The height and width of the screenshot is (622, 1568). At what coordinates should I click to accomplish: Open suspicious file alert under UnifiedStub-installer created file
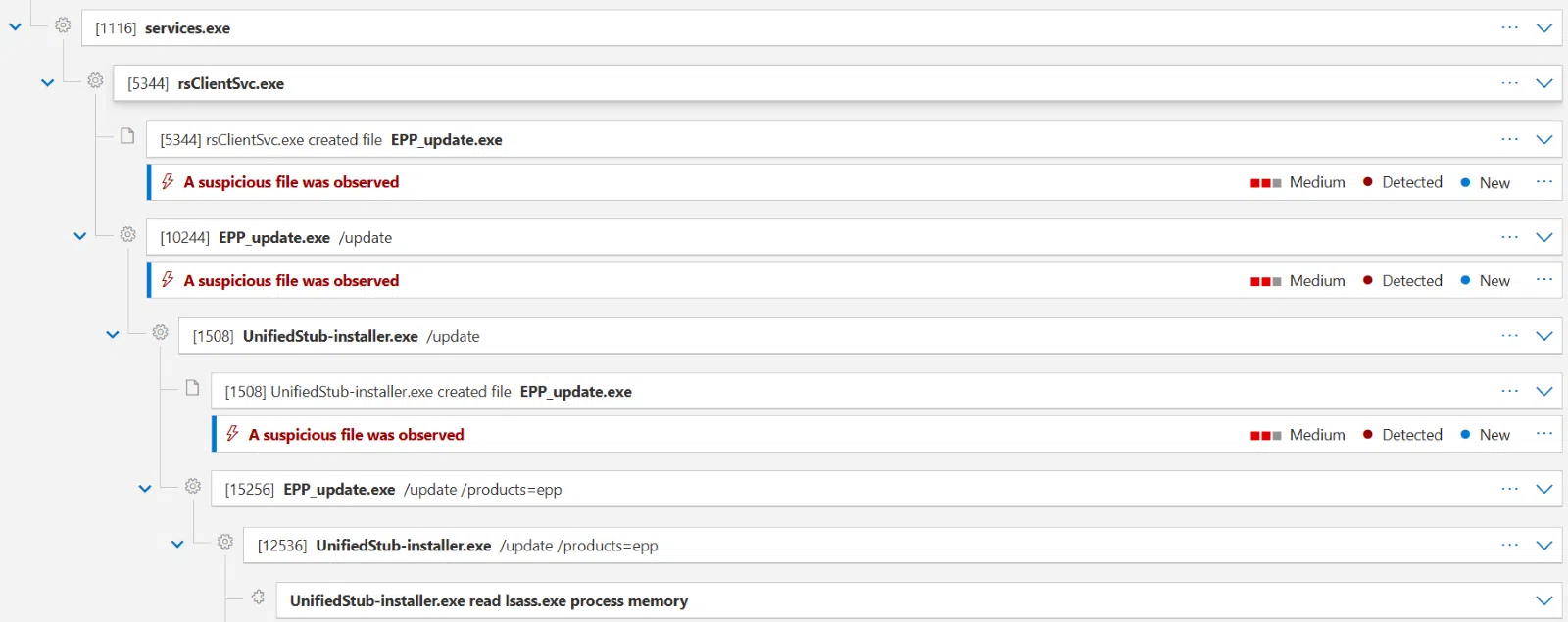coord(356,435)
